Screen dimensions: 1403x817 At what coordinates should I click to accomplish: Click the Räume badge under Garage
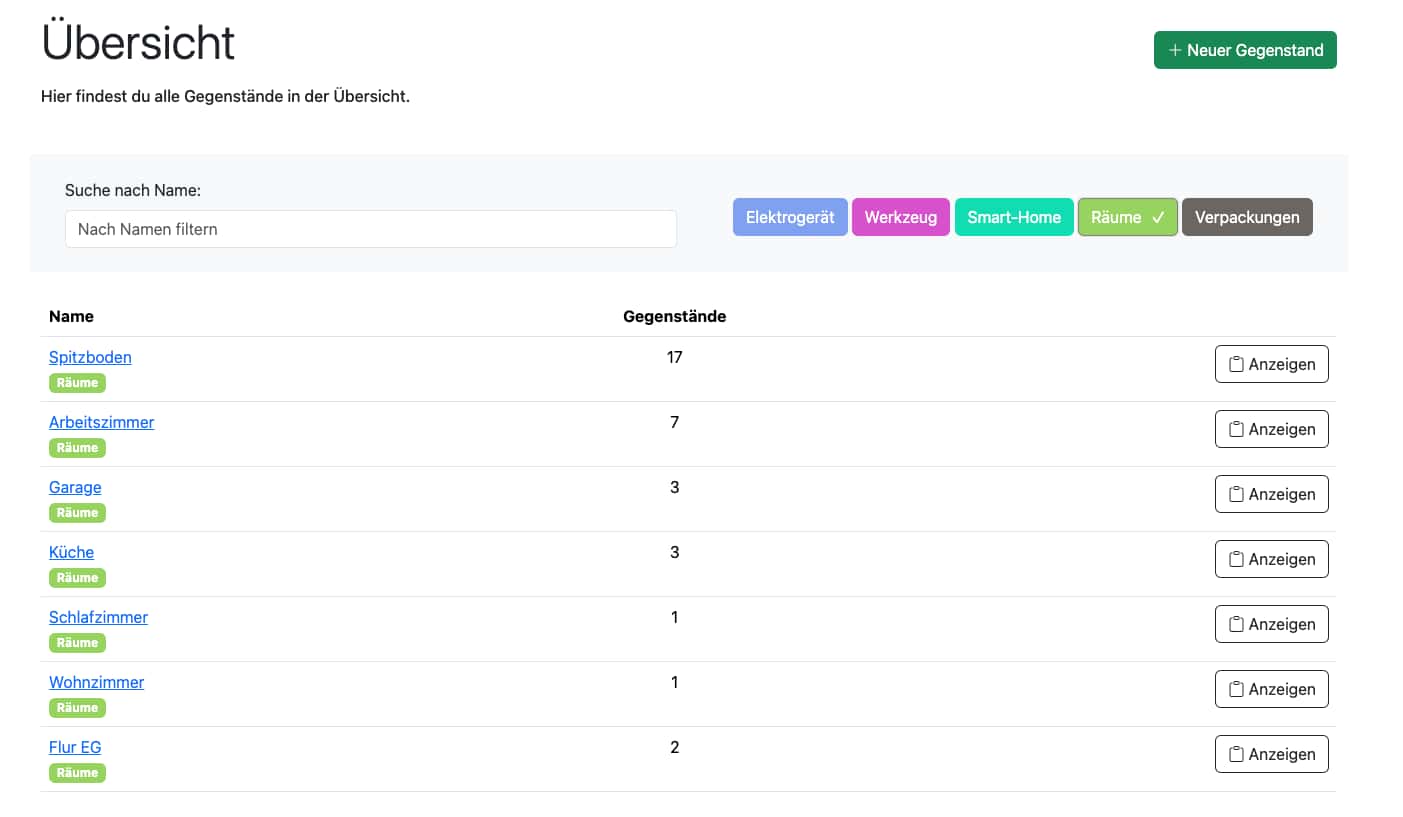[x=77, y=513]
